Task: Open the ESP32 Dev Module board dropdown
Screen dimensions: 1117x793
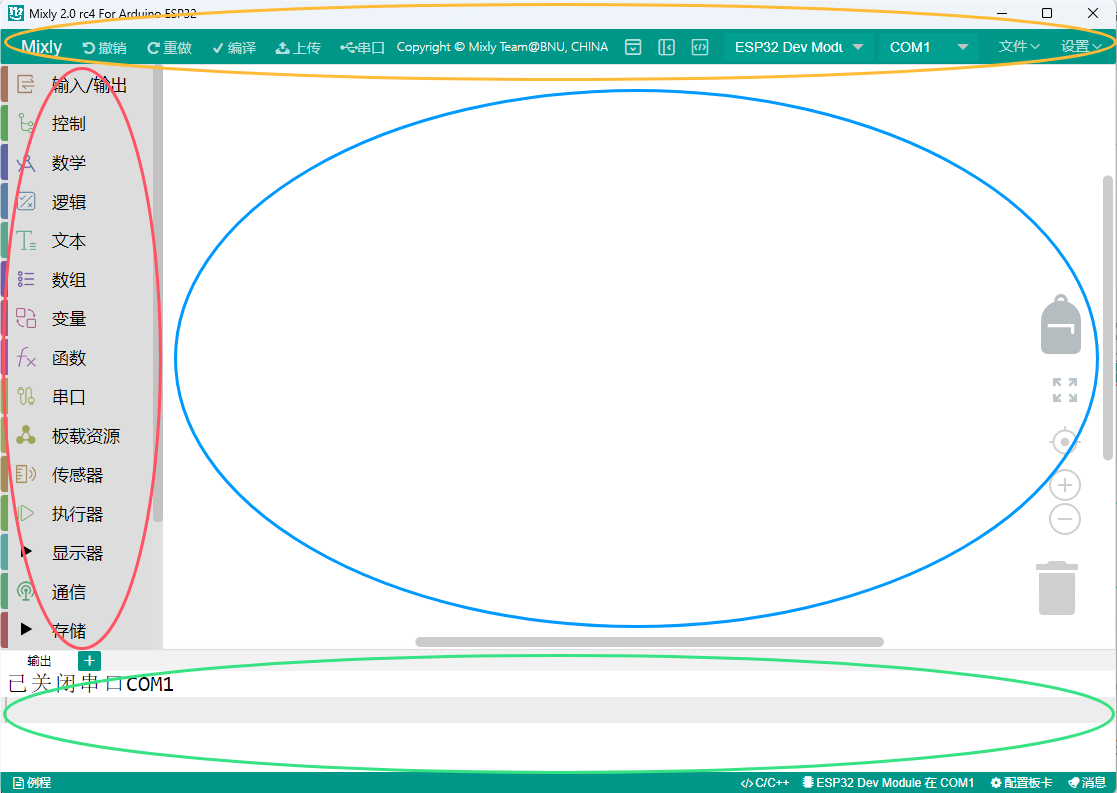Action: click(x=798, y=47)
